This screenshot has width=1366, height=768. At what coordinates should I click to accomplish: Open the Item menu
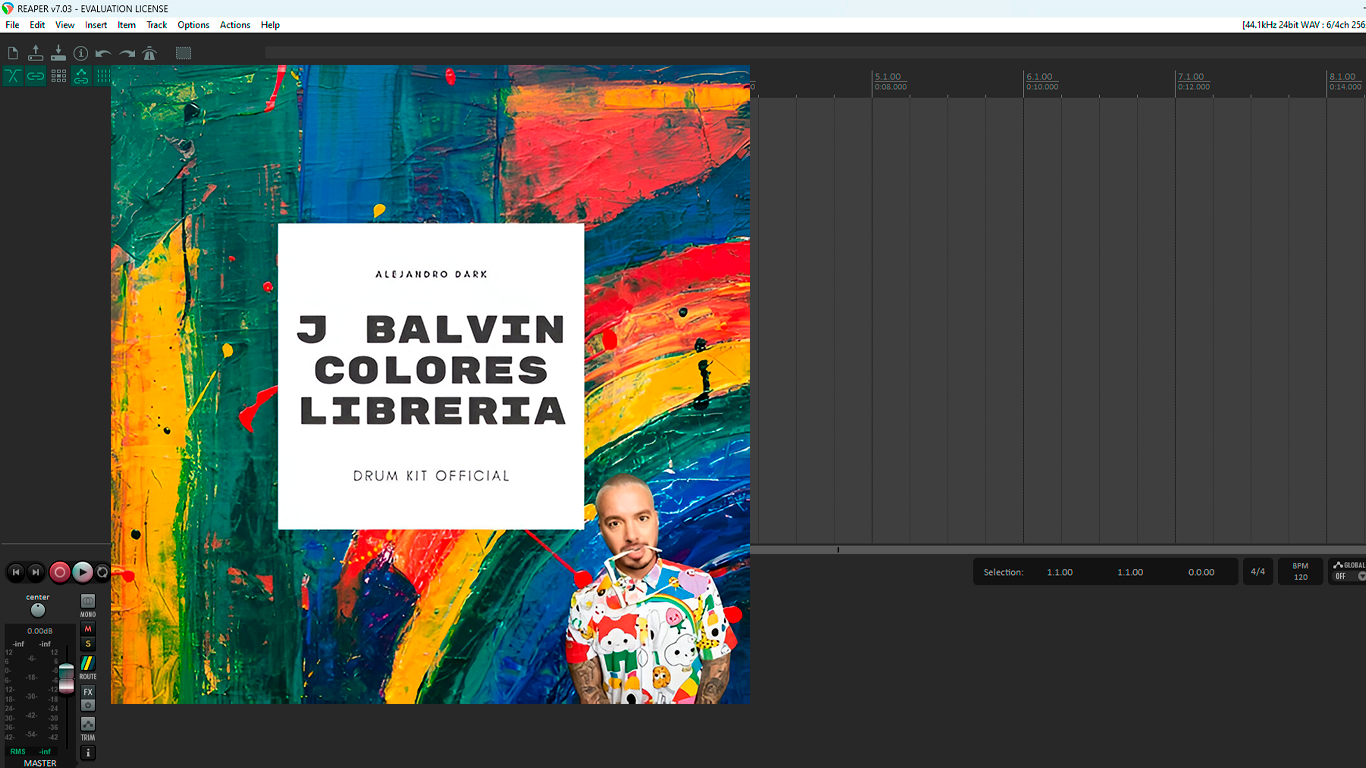click(127, 25)
